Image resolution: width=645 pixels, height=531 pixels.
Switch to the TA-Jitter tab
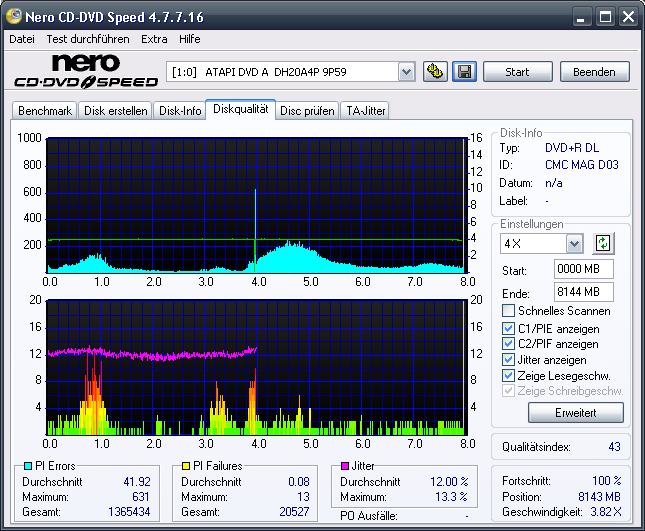pos(365,111)
